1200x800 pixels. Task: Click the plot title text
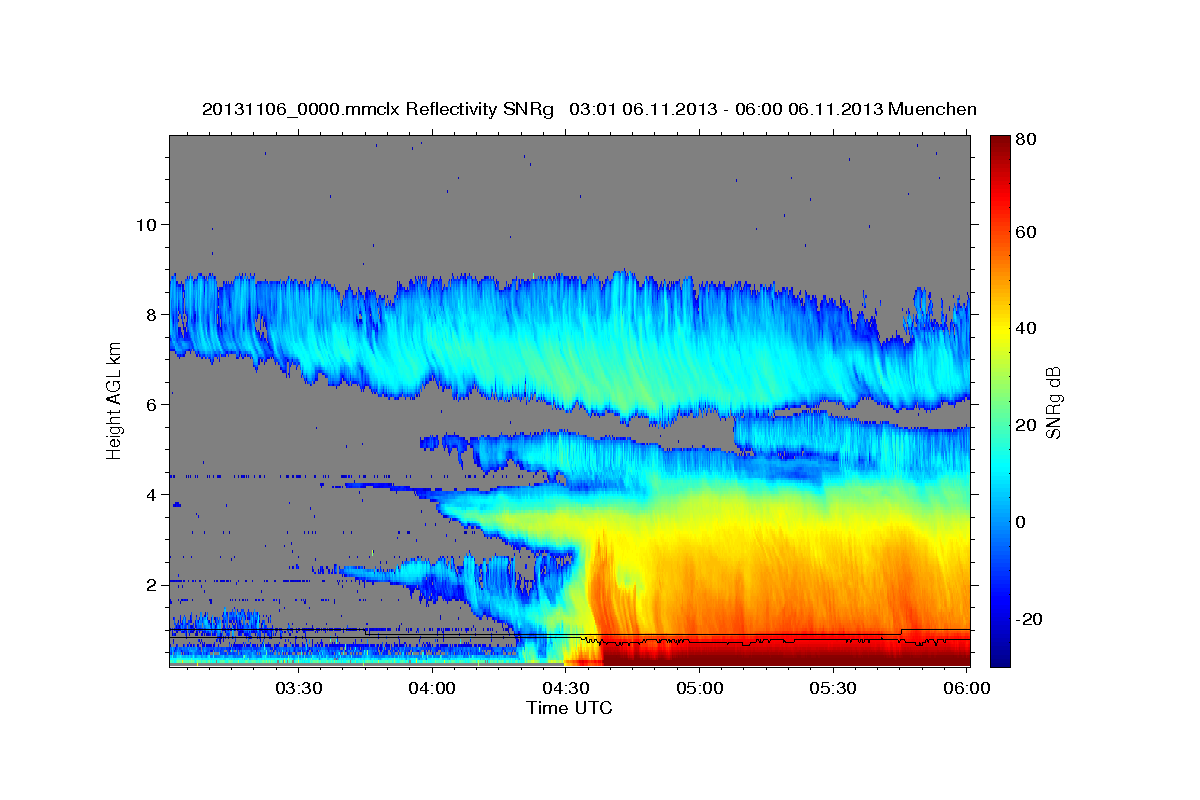point(589,109)
